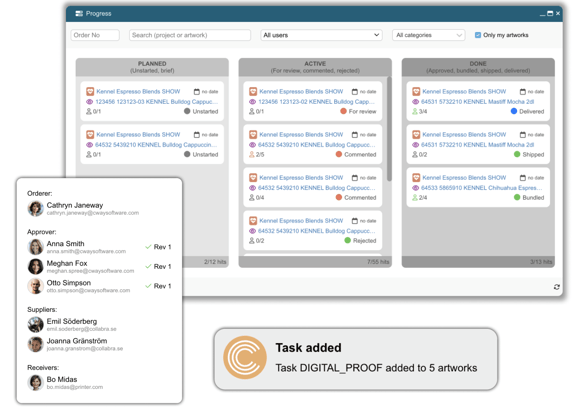Image resolution: width=573 pixels, height=412 pixels.
Task: Click the green Shipped status dot
Action: [517, 154]
